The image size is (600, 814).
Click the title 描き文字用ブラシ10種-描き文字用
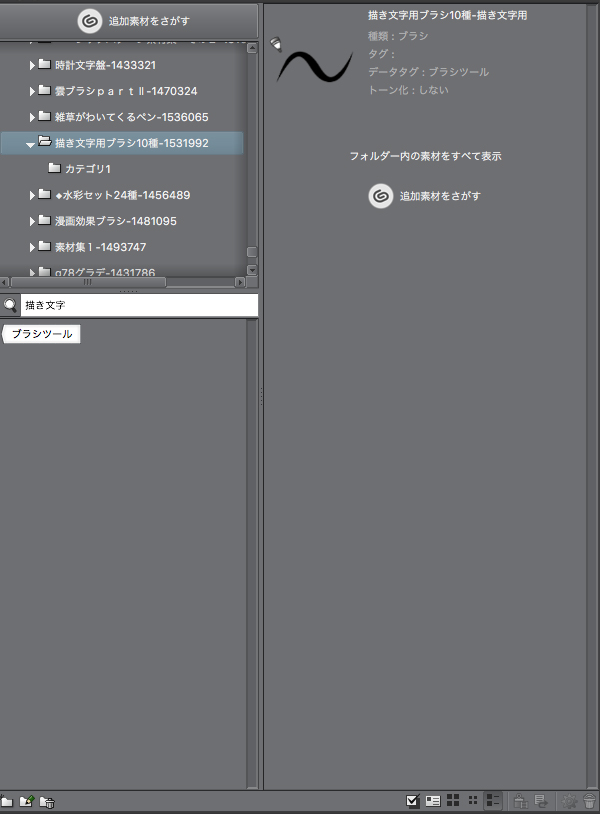tap(447, 16)
